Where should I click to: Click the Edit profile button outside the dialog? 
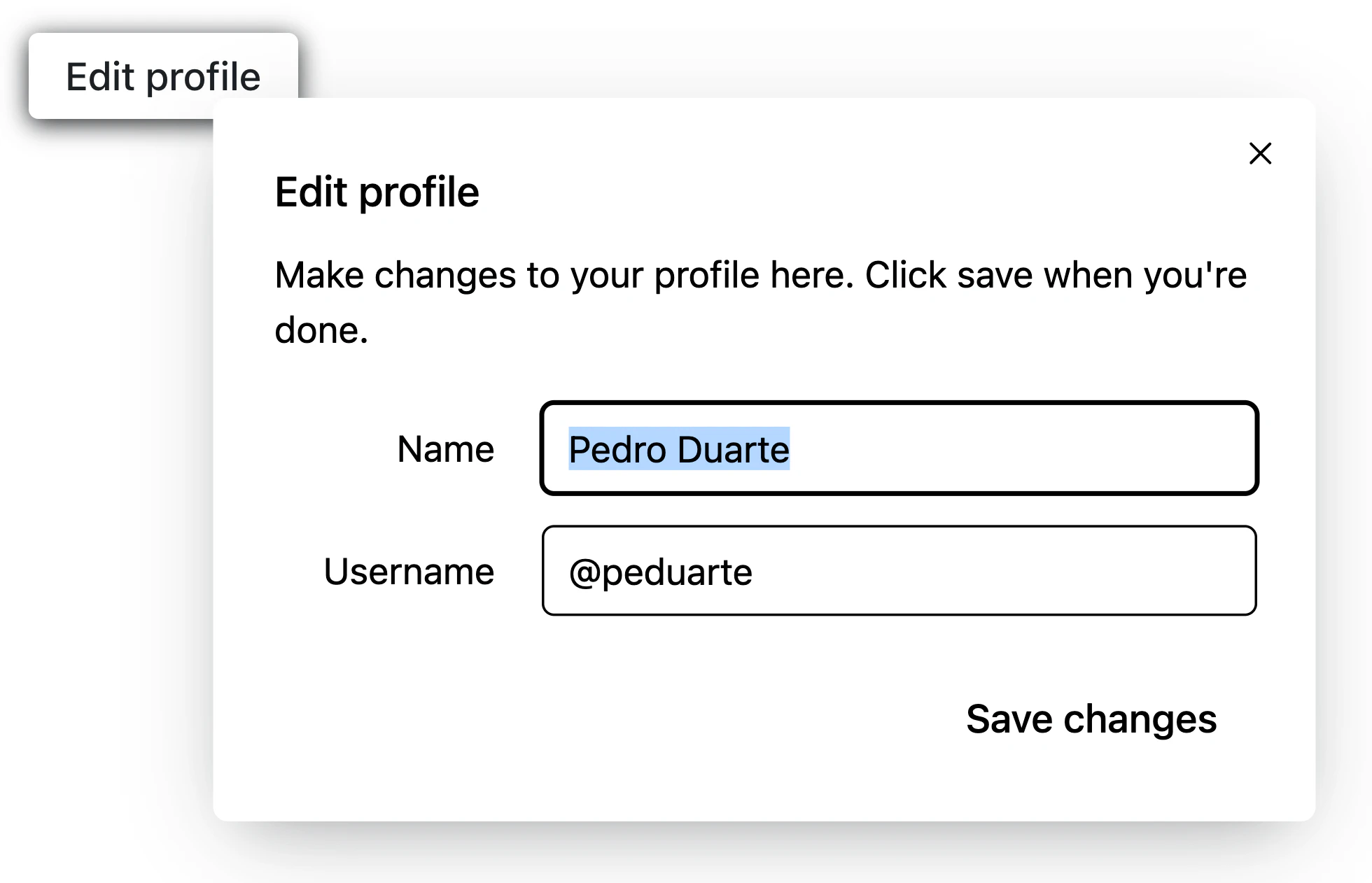pos(163,76)
